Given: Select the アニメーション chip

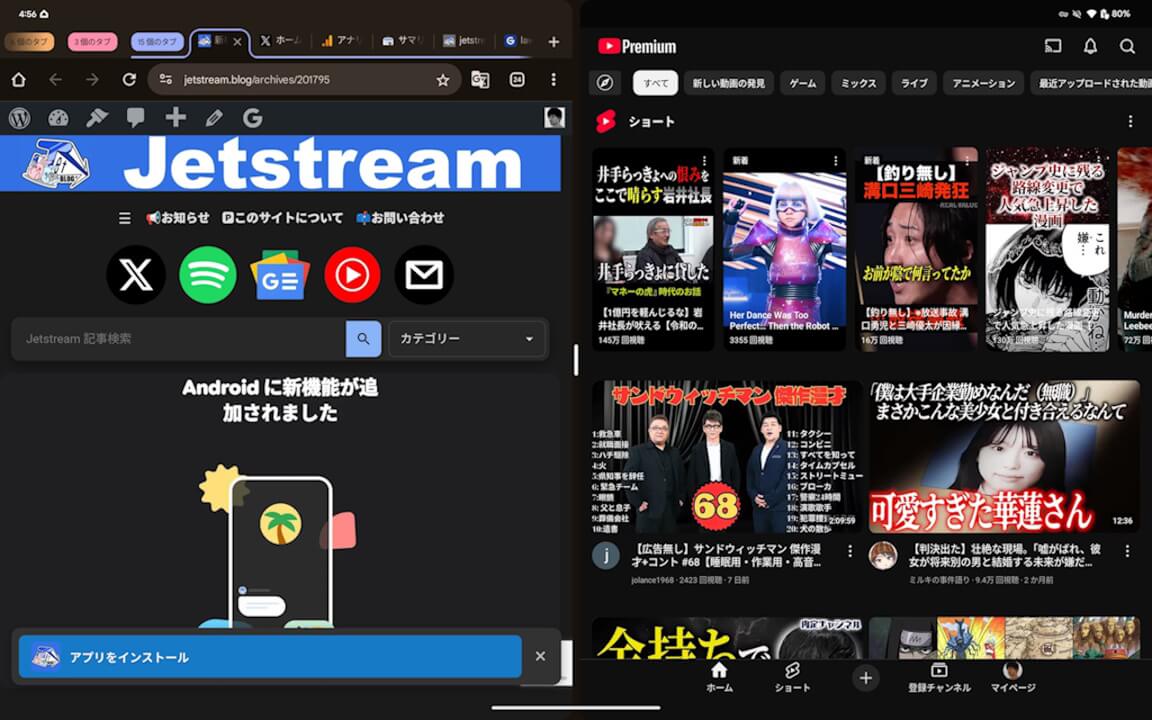Looking at the screenshot, I should click(983, 83).
